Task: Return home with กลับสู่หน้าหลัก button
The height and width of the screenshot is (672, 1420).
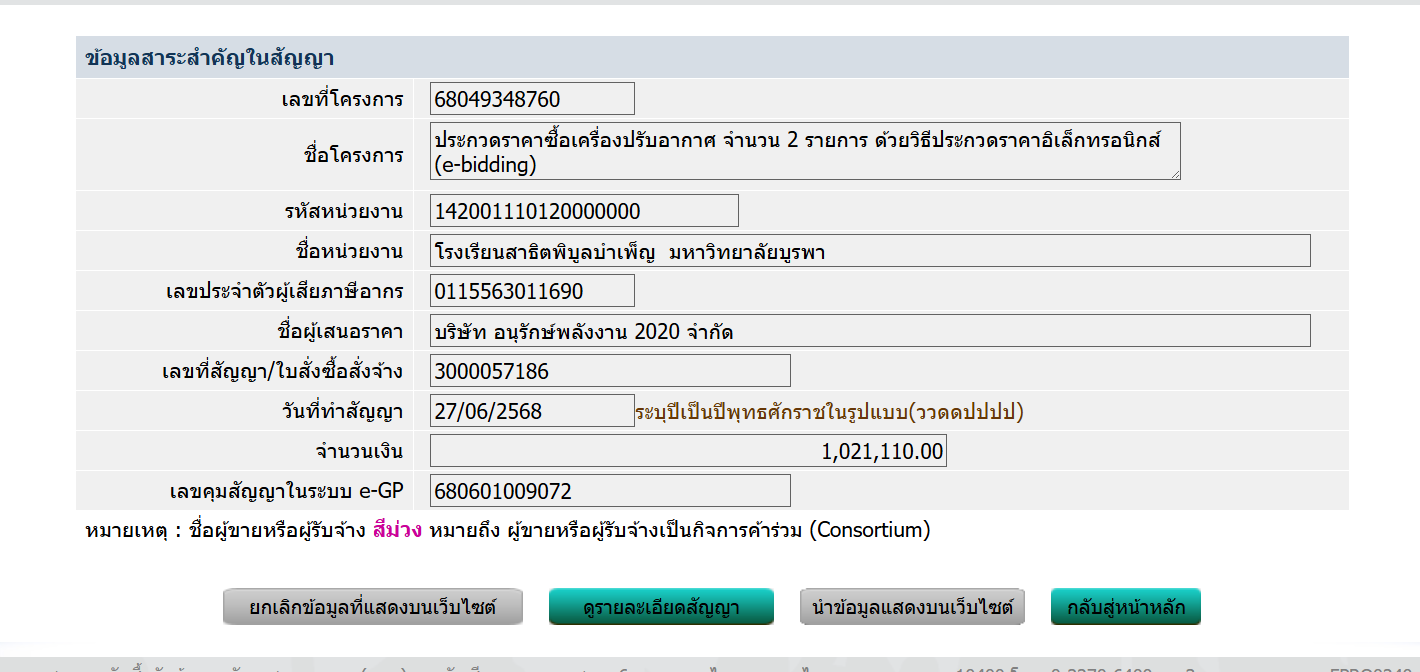Action: pos(1125,607)
